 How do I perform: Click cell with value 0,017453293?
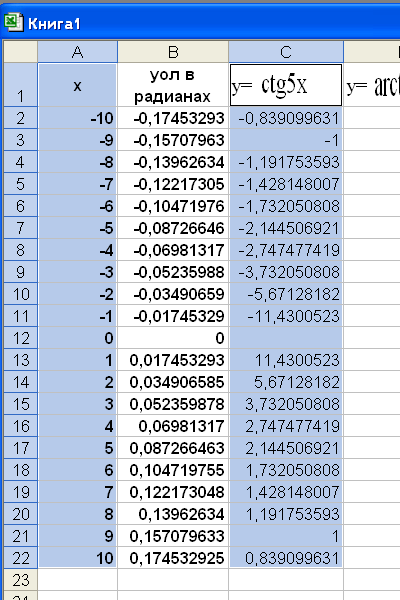point(173,360)
